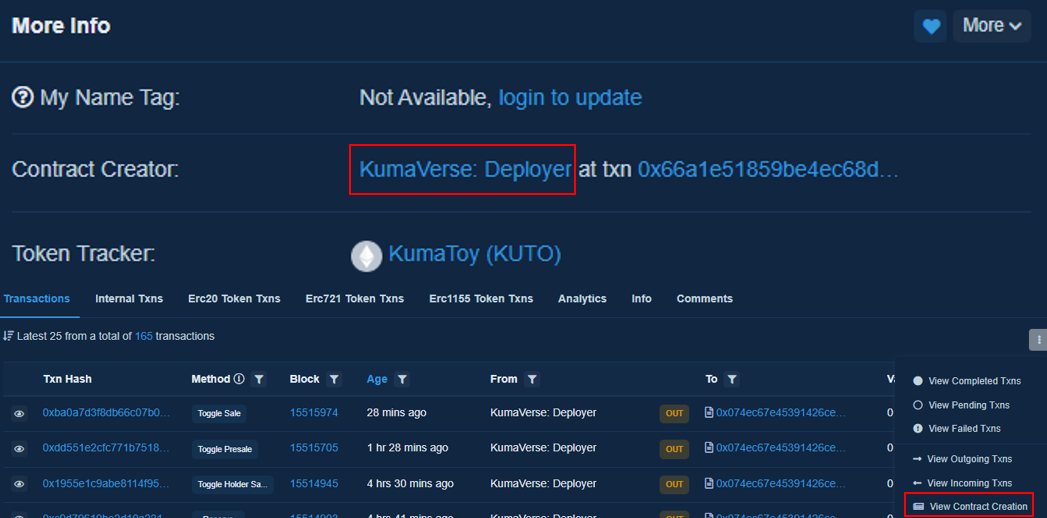Preview the 0xba0a7d3f8db66c07b0 transaction via eye icon

19,414
